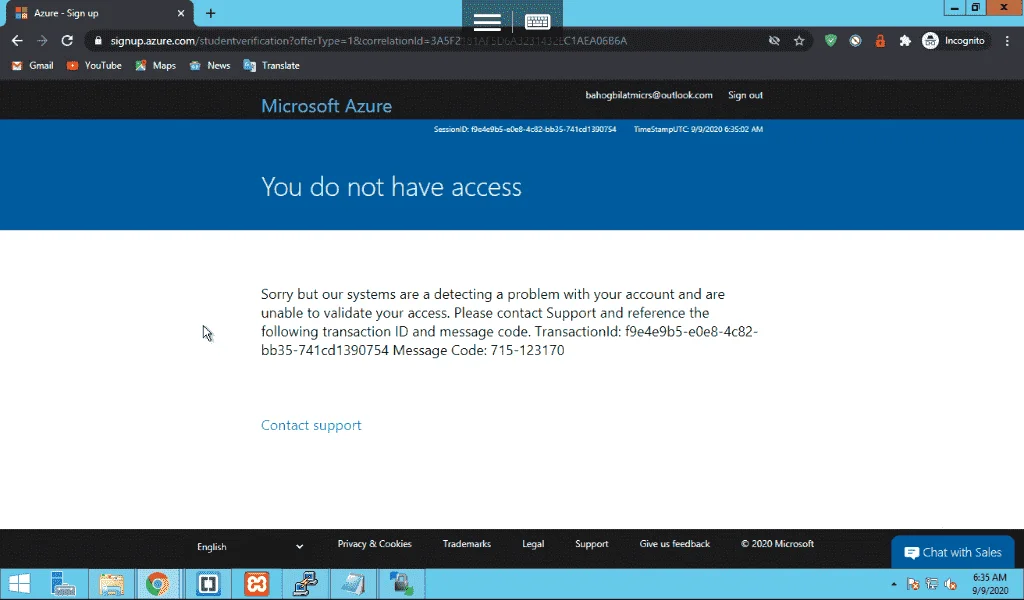Reload the Azure sign up page
Screen dimensions: 1024x600
[67, 40]
